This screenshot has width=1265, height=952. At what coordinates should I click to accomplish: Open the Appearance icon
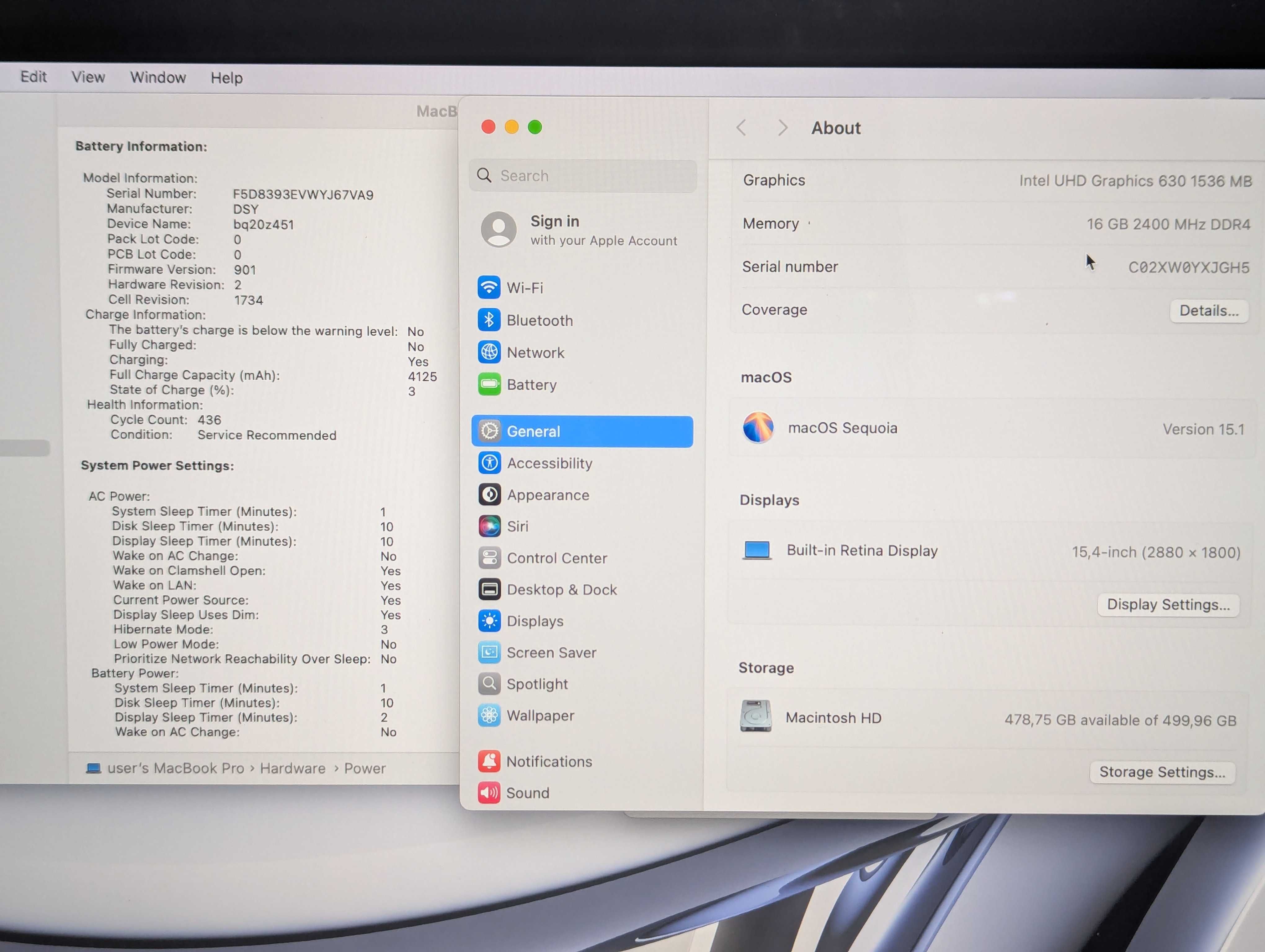(x=490, y=495)
